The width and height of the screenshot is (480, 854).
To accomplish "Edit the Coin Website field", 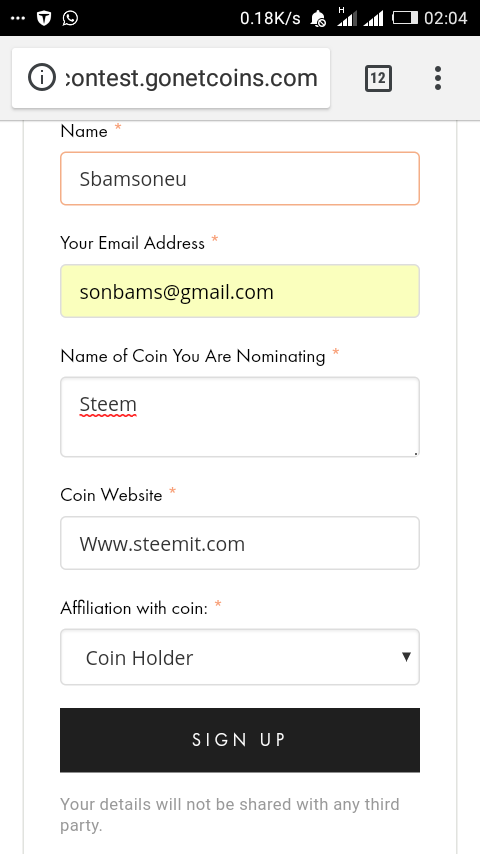I will (x=240, y=543).
